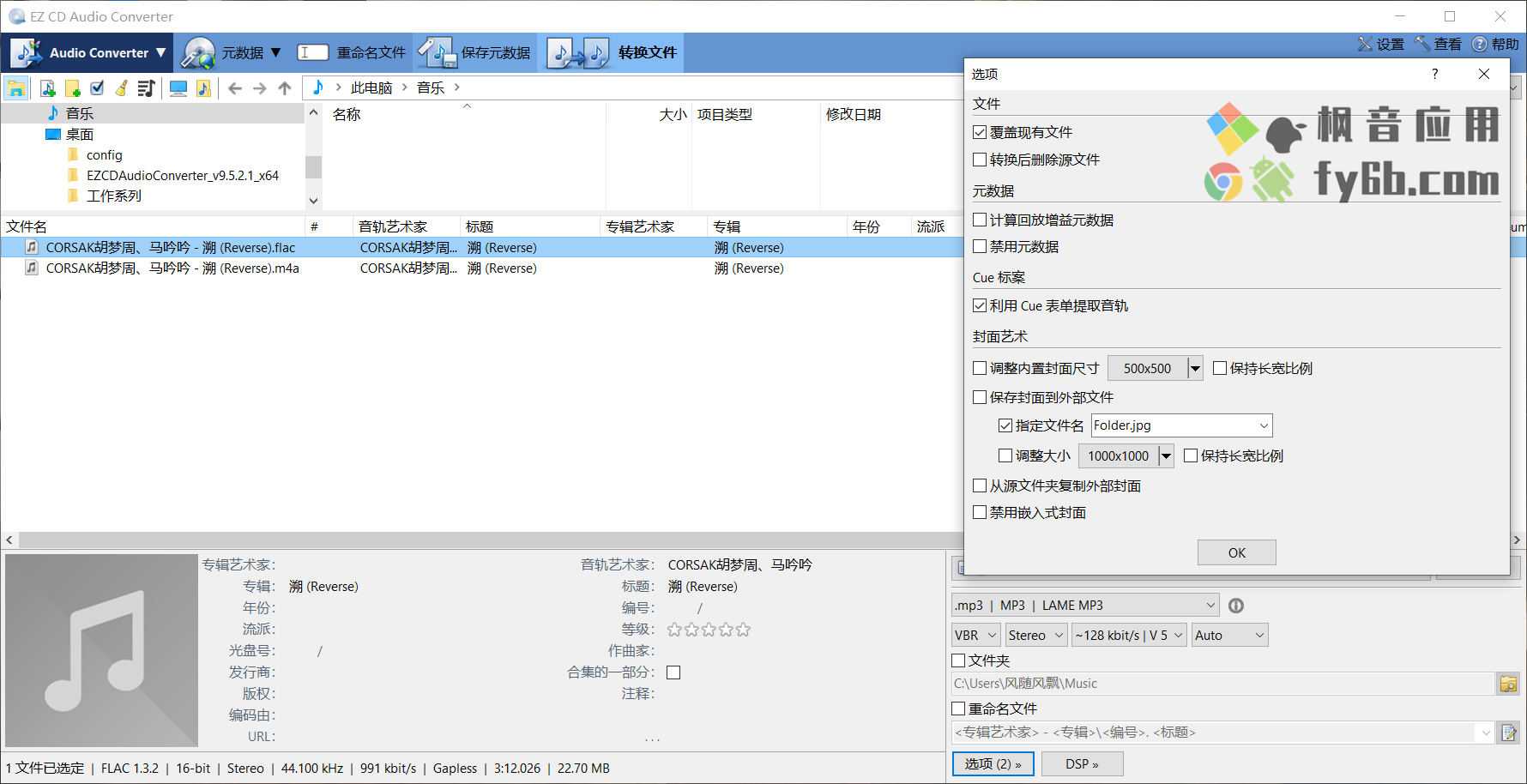1527x784 pixels.
Task: Browse output folder with folder icon
Action: 1508,684
